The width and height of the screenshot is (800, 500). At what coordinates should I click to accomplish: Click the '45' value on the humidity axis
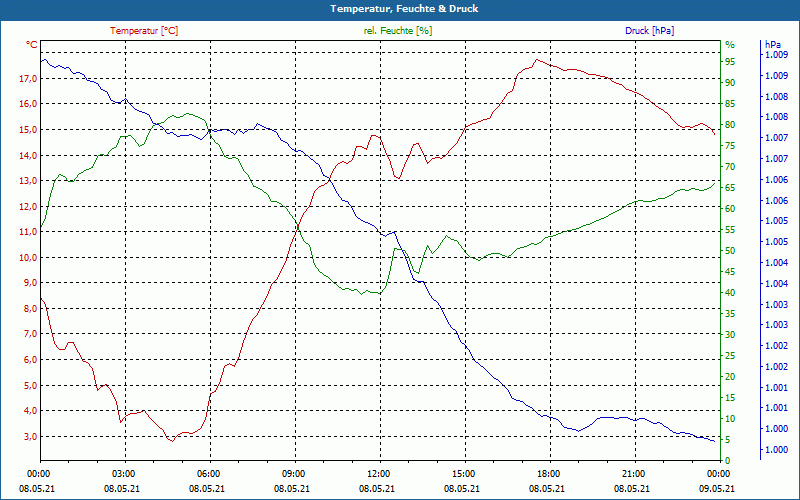tap(730, 272)
